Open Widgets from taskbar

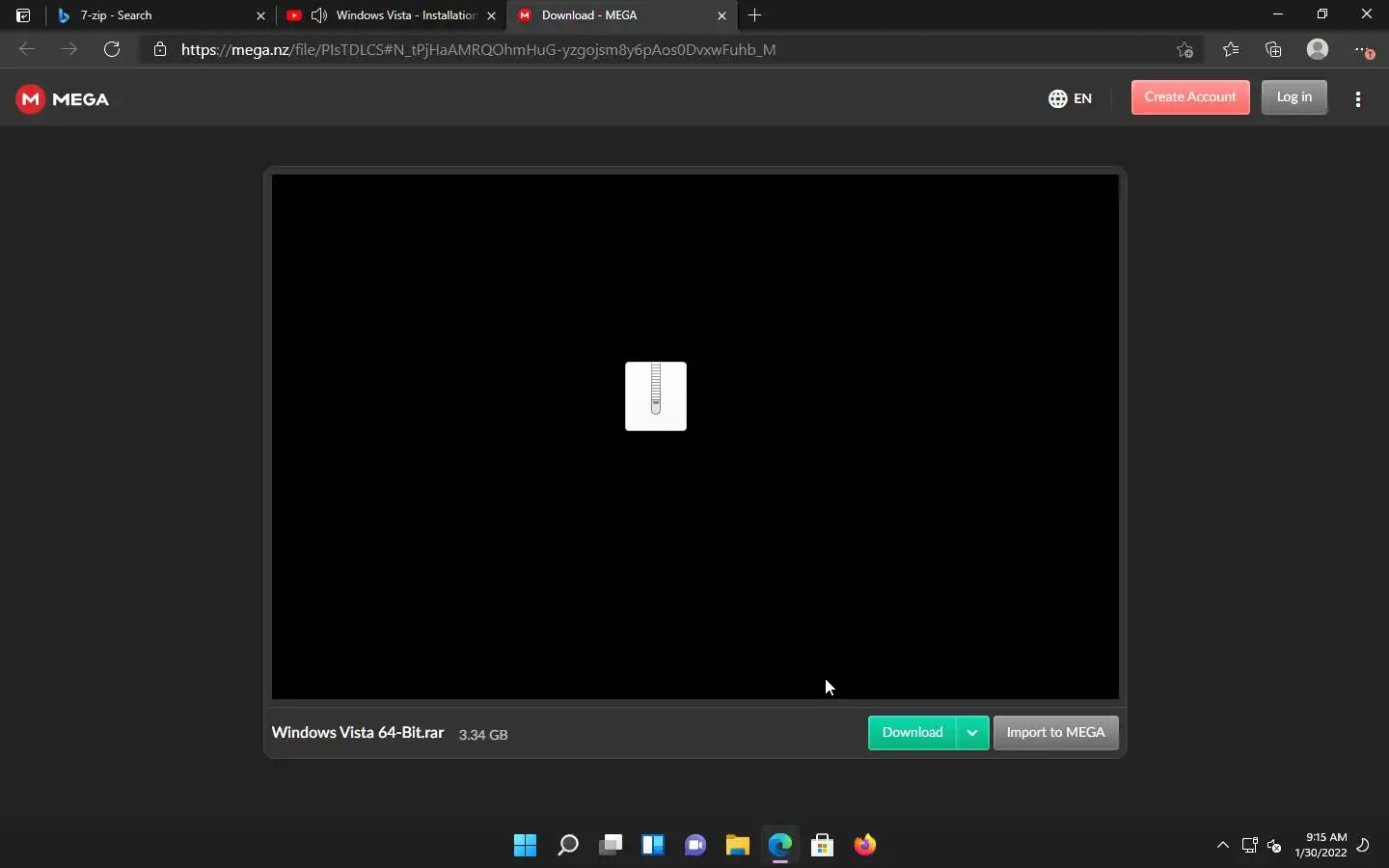click(x=653, y=846)
